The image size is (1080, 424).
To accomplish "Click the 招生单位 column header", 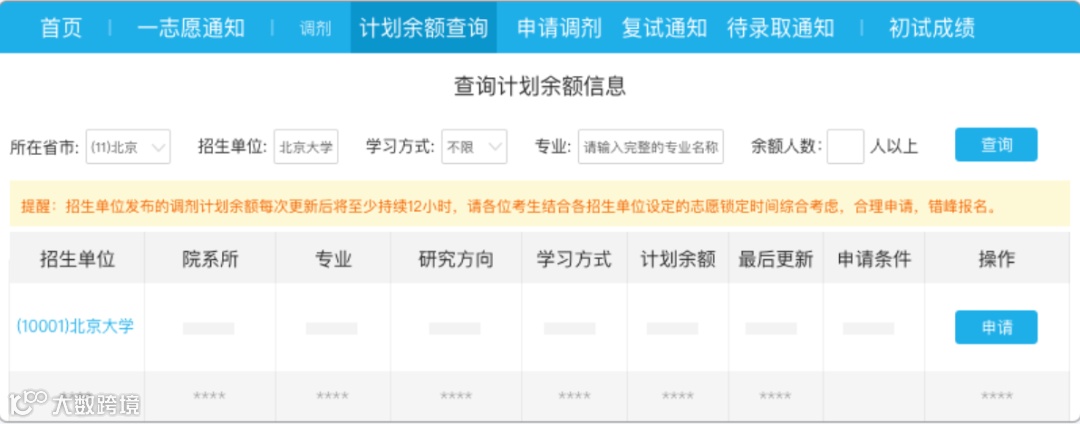I will click(77, 259).
